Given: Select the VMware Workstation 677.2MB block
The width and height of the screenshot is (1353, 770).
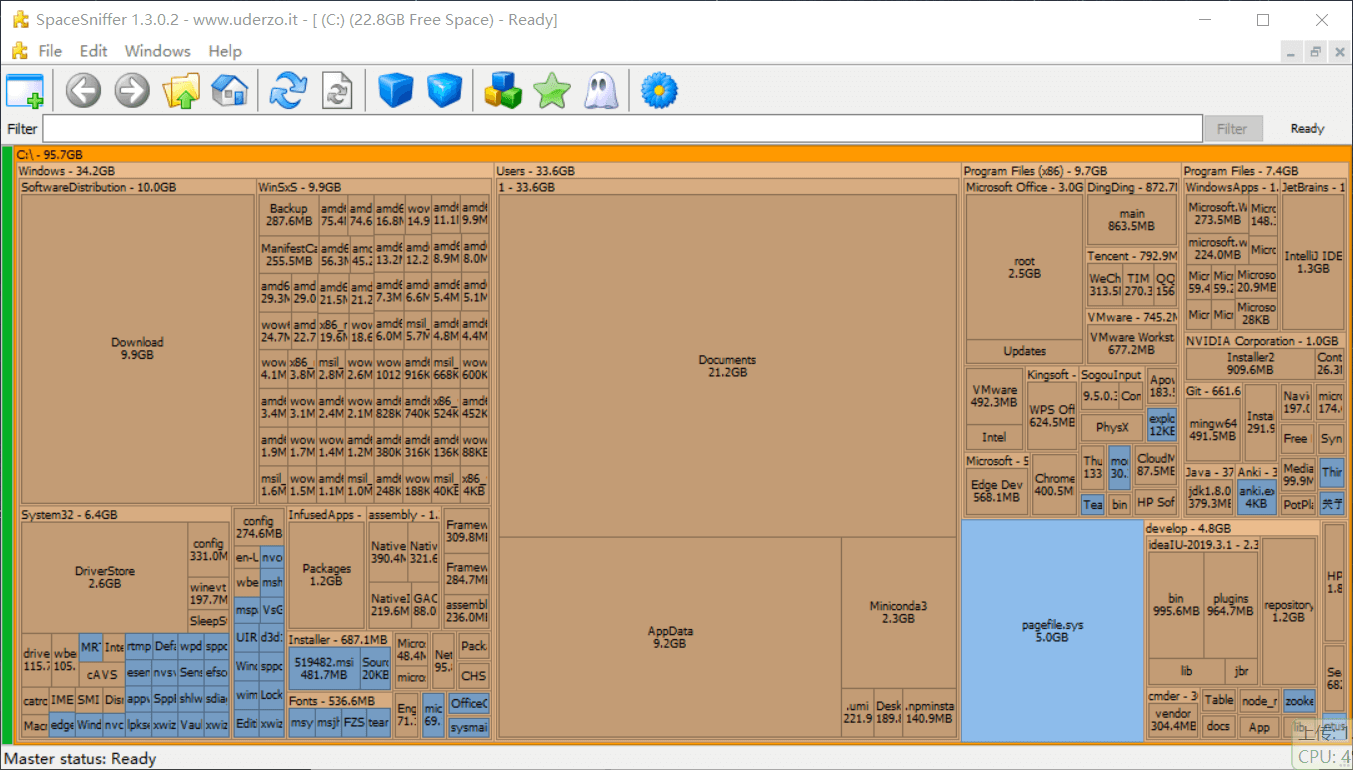Looking at the screenshot, I should [x=1132, y=344].
